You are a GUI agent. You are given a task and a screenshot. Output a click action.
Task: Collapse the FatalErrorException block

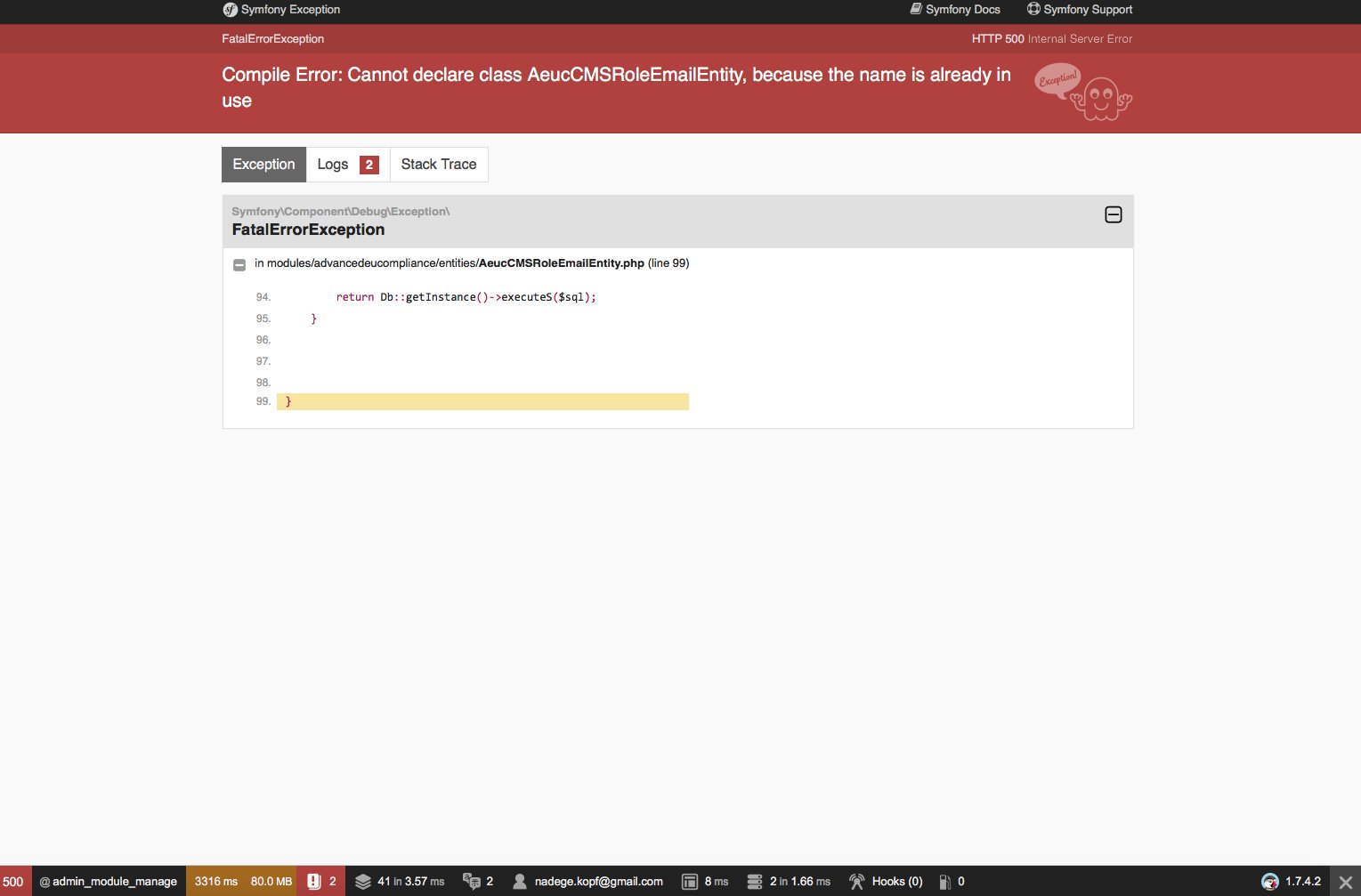(x=1113, y=214)
